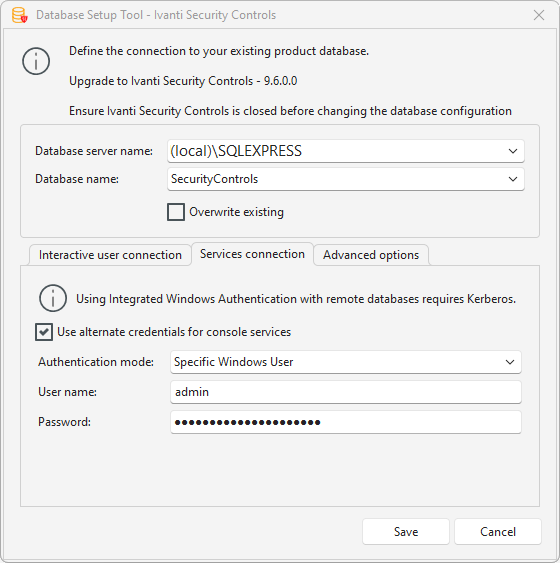Cancel the database setup
Screen dimensions: 560x563
[x=498, y=531]
